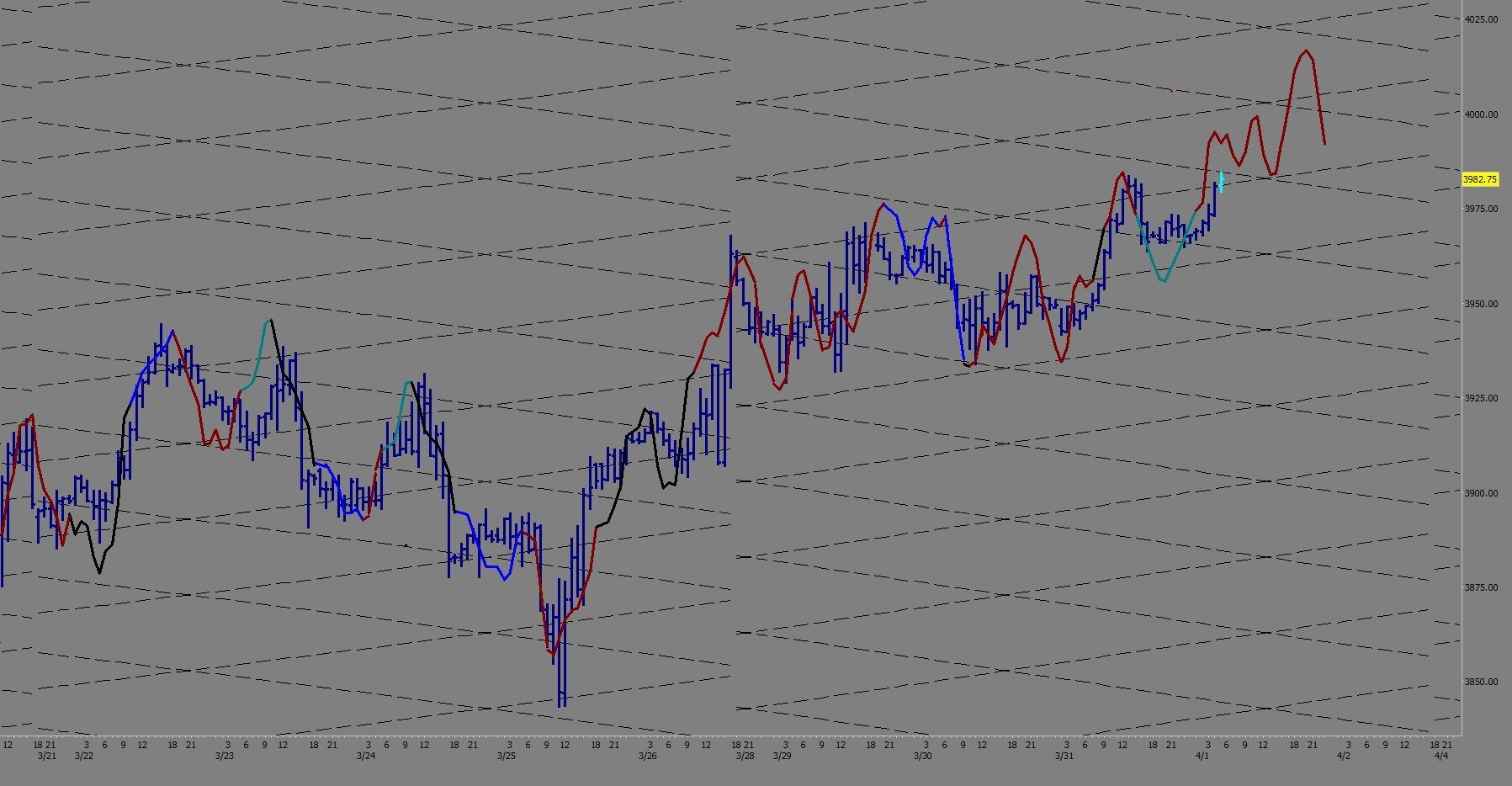Click the 3/30 date label on time axis
This screenshot has height=786, width=1512.
923,756
